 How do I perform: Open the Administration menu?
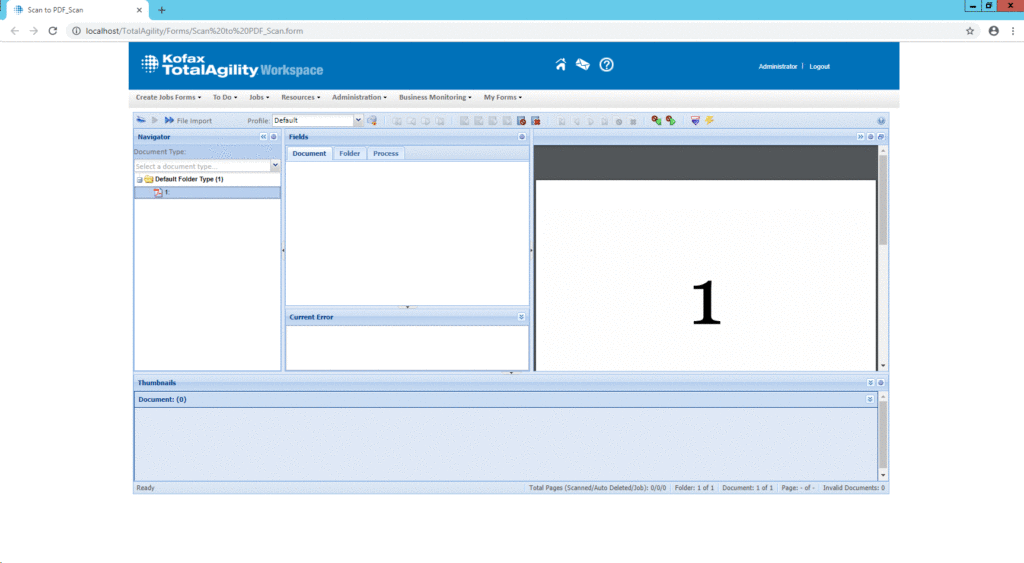pyautogui.click(x=358, y=97)
